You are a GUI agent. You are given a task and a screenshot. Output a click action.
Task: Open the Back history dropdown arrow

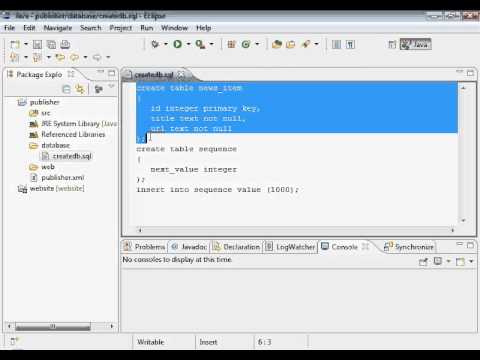85,57
